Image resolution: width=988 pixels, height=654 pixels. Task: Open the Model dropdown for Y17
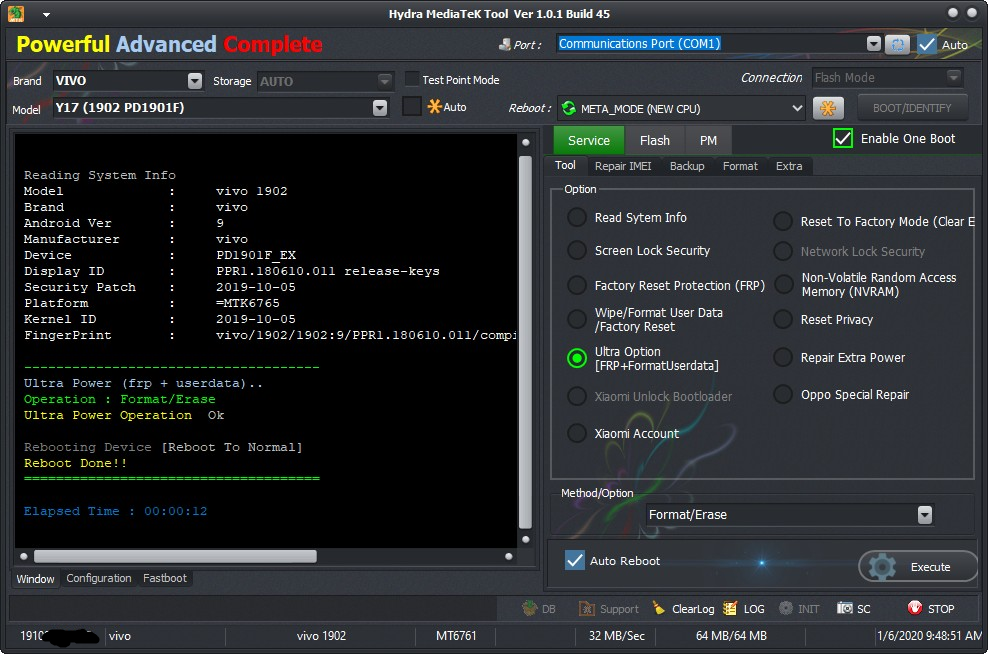click(379, 108)
